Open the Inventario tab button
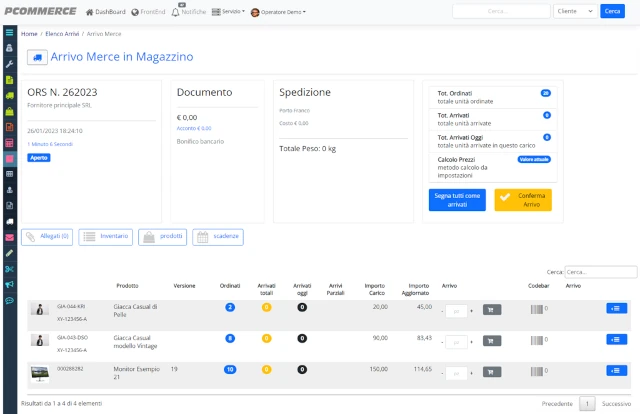This screenshot has height=414, width=640. 106,237
